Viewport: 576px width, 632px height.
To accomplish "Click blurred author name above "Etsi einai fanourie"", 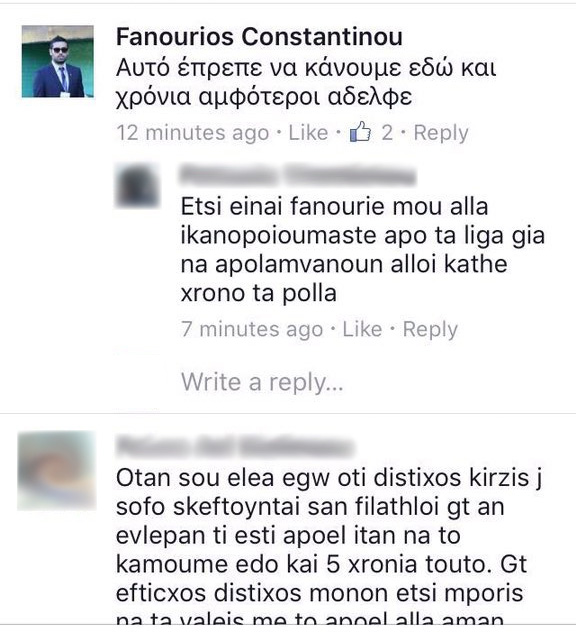I will pos(297,175).
